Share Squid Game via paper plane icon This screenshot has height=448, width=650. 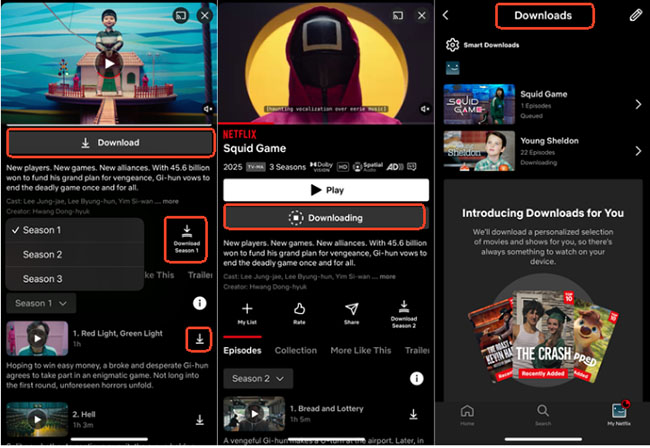352,314
